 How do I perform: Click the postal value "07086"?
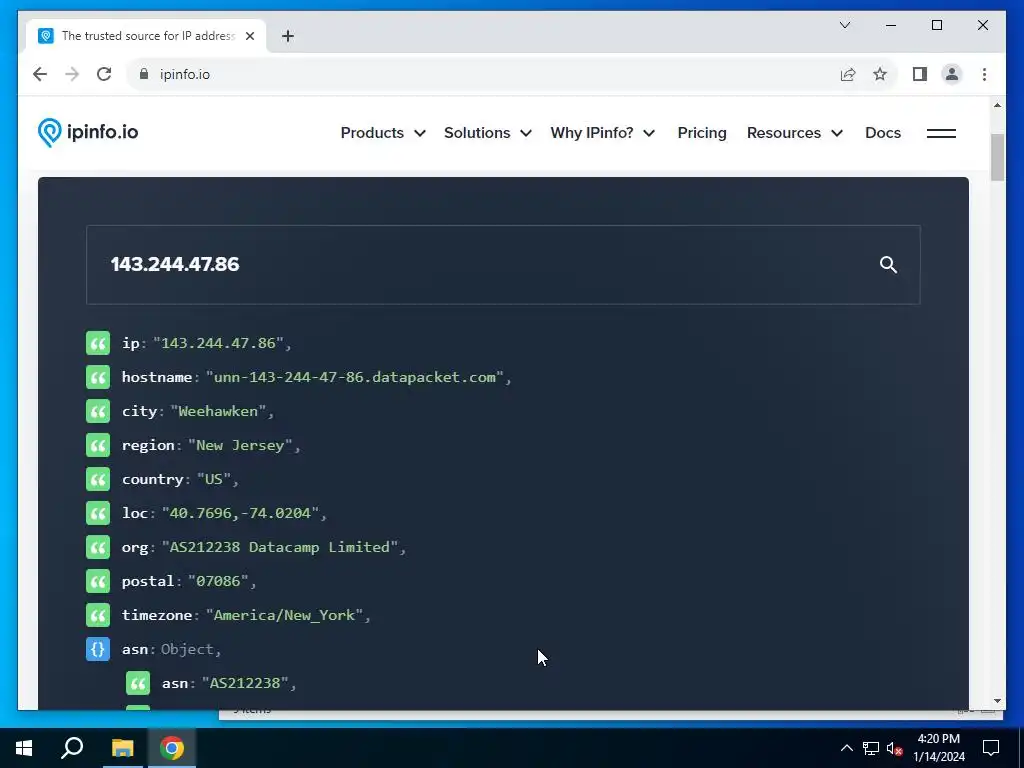tap(218, 581)
